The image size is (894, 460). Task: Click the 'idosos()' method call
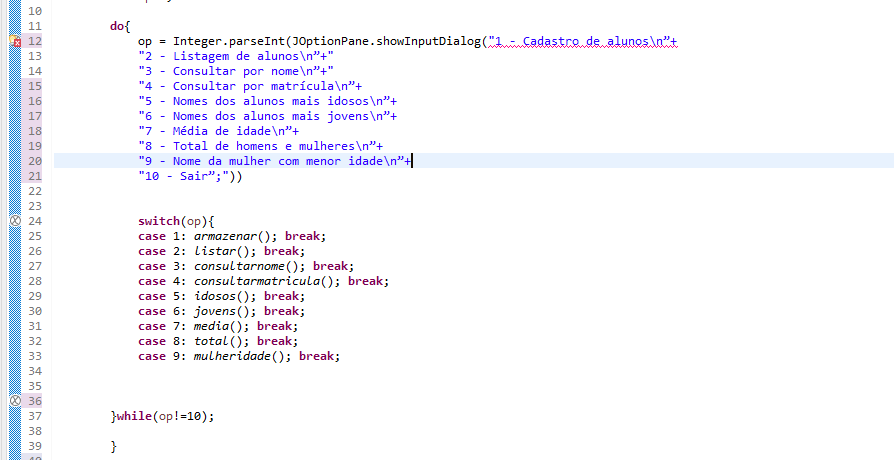222,296
